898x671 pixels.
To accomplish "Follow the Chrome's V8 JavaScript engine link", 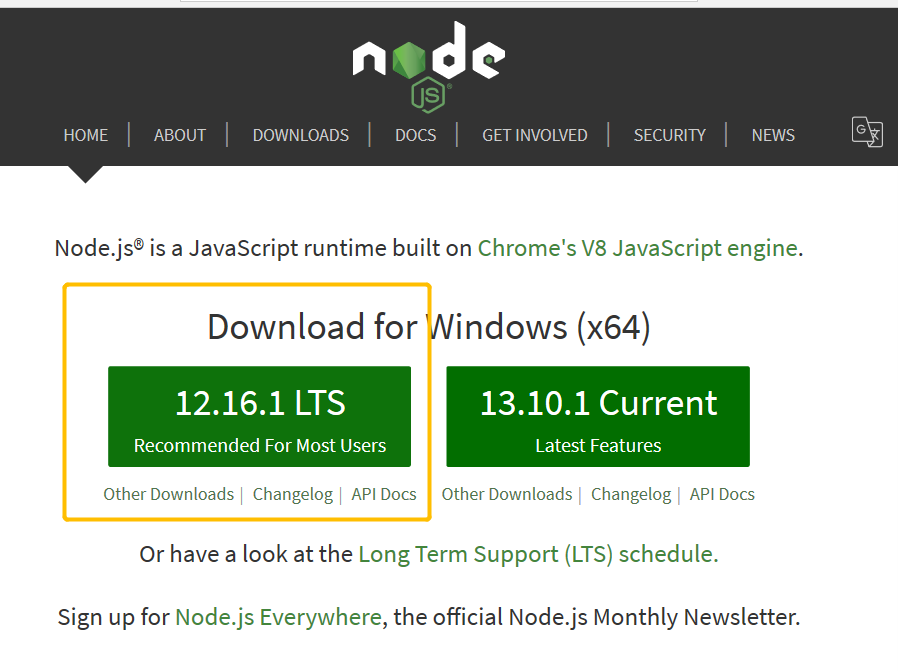I will pyautogui.click(x=638, y=248).
